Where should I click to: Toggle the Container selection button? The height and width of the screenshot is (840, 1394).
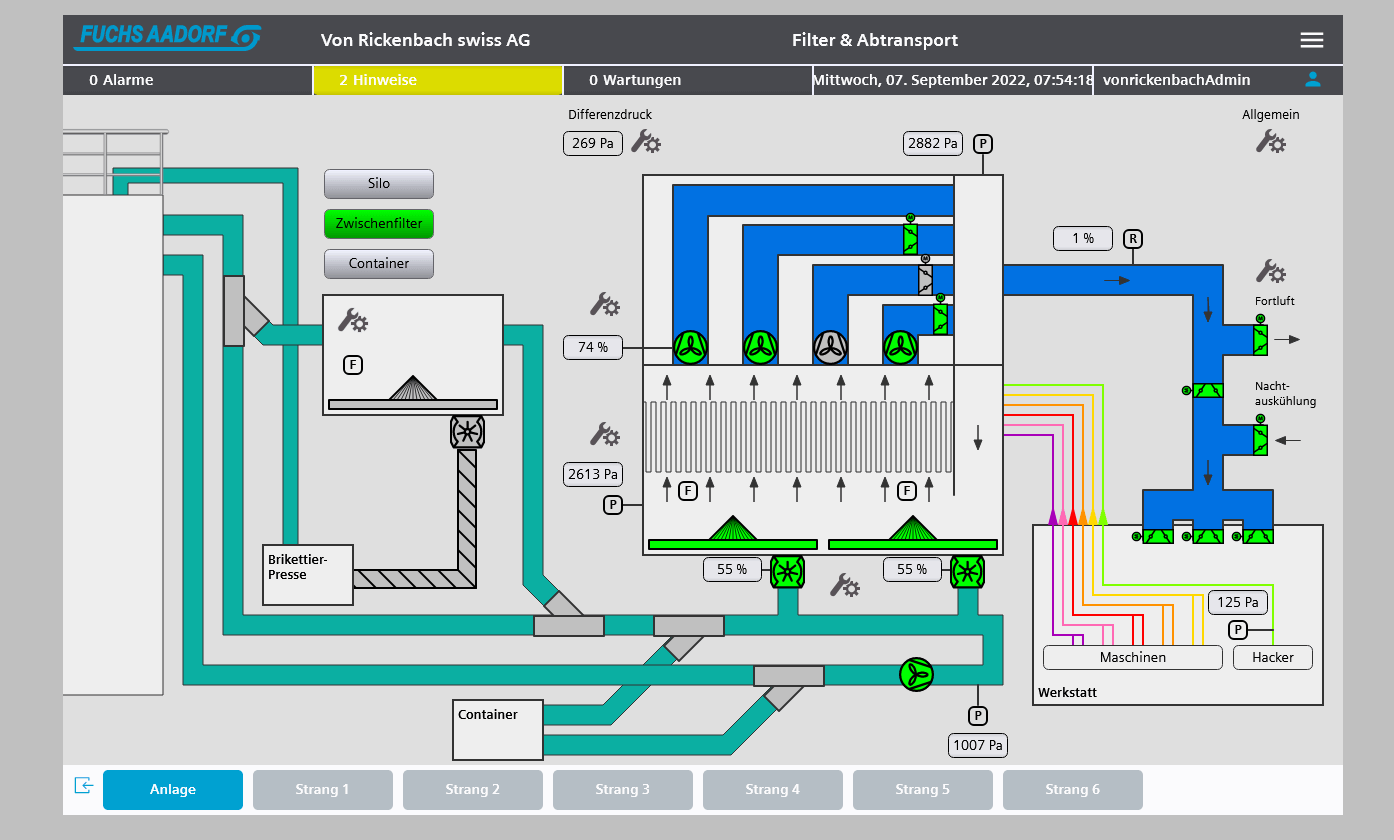tap(378, 264)
